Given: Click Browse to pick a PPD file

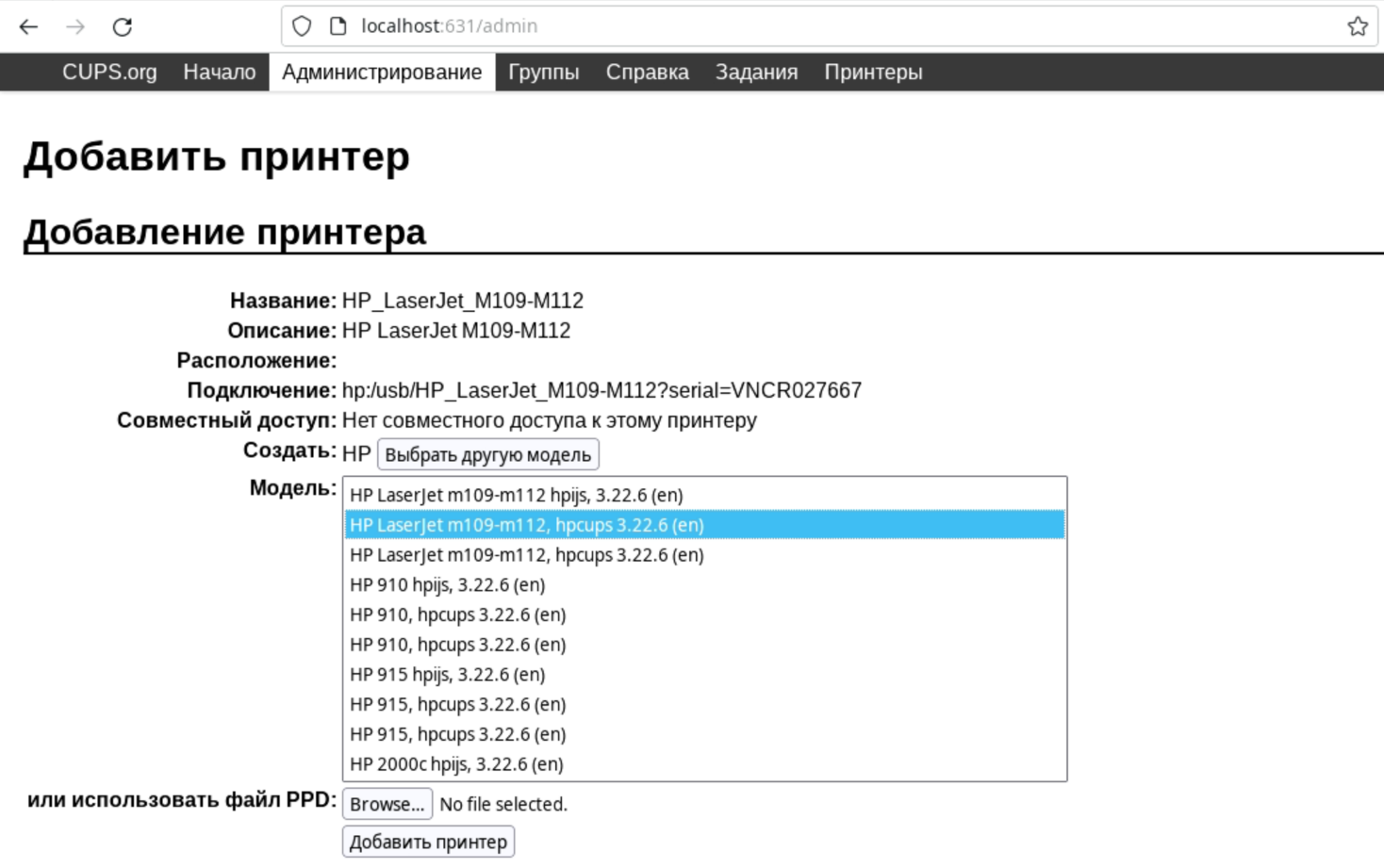Looking at the screenshot, I should 387,804.
